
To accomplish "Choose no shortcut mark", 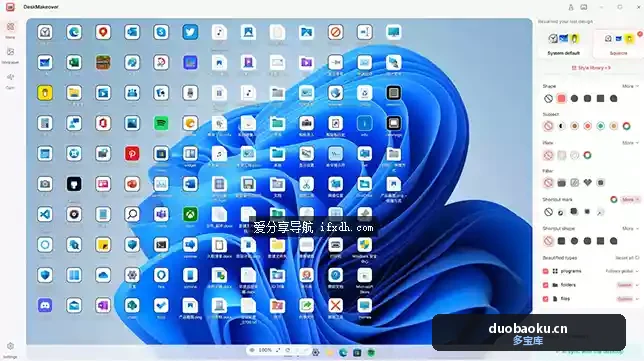I will [x=548, y=212].
